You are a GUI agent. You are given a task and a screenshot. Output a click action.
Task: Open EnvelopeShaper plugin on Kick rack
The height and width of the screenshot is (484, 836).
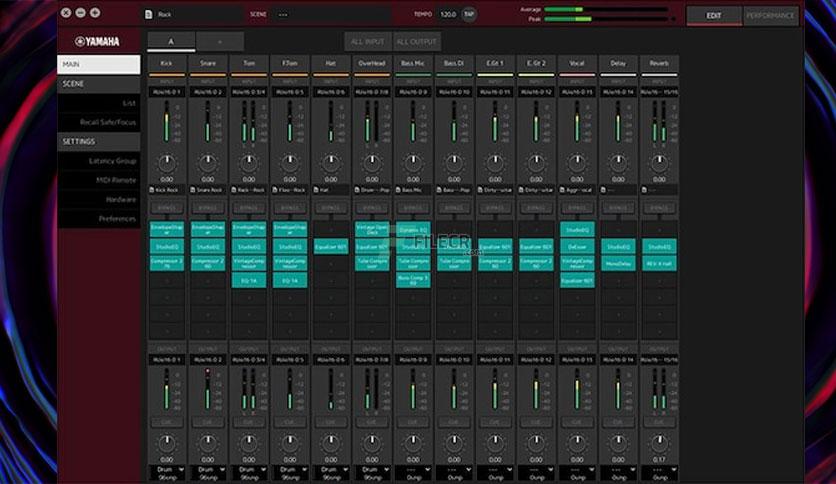[x=167, y=229]
